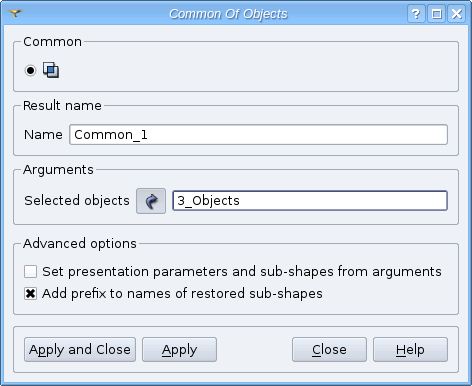Click the 'Advanced options' group heading
Screen dimensions: 472x386
pyautogui.click(x=80, y=244)
